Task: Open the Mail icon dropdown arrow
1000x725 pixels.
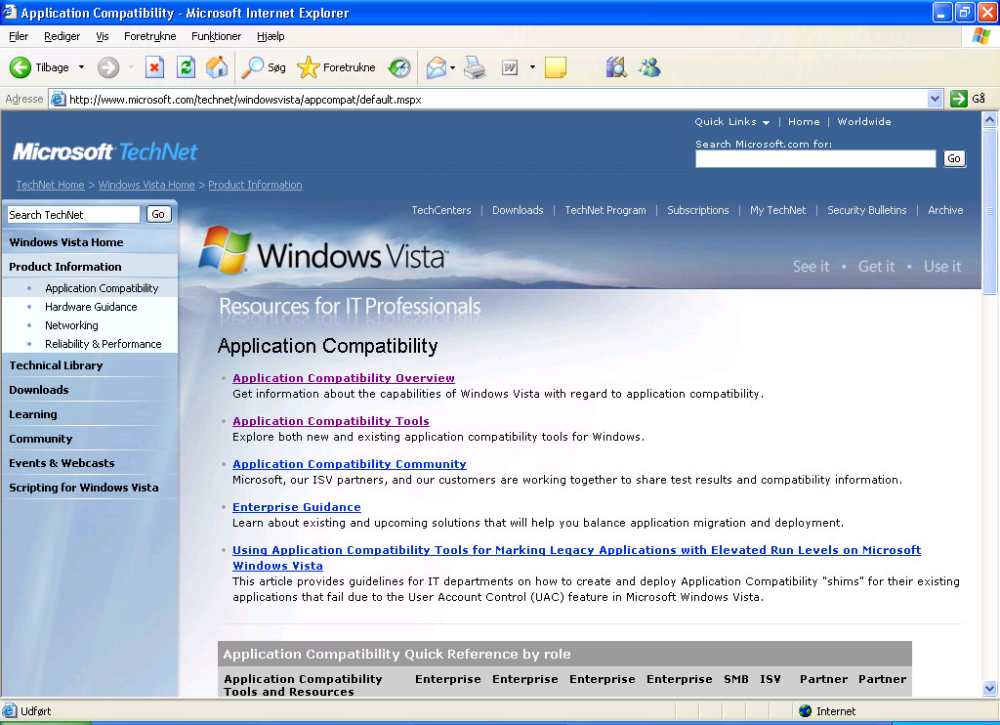Action: [453, 68]
